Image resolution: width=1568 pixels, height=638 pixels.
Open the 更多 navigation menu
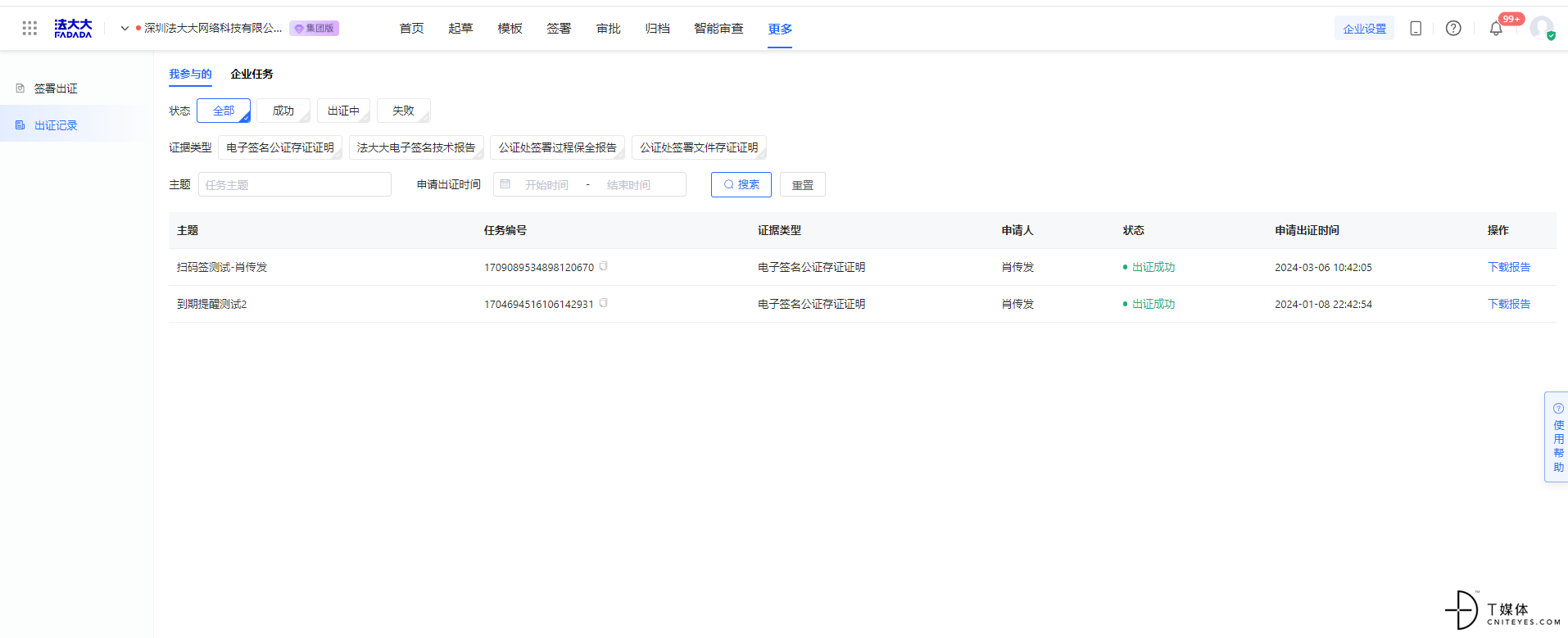pos(780,29)
